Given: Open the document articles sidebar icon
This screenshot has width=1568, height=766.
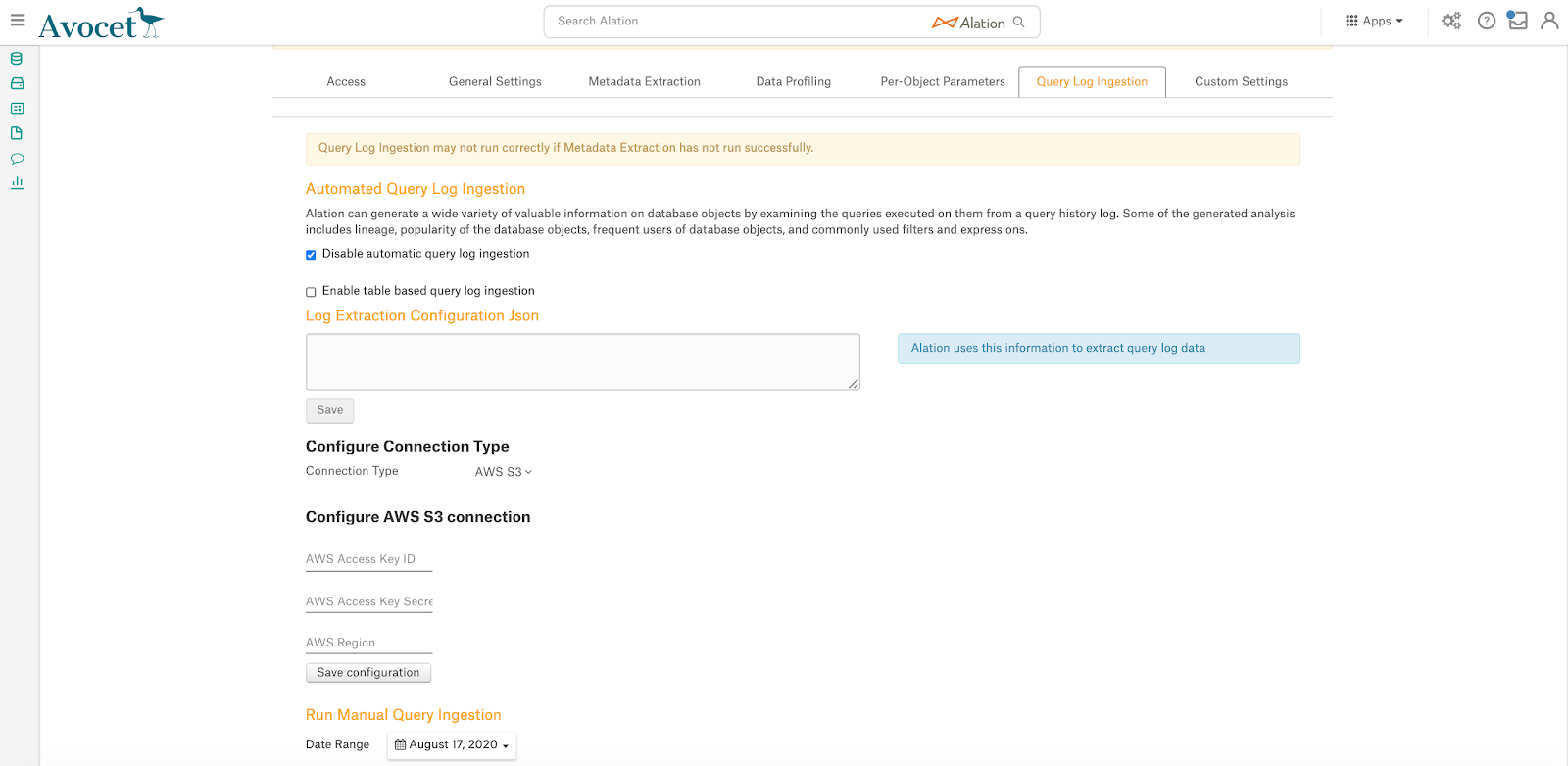Looking at the screenshot, I should tap(17, 133).
